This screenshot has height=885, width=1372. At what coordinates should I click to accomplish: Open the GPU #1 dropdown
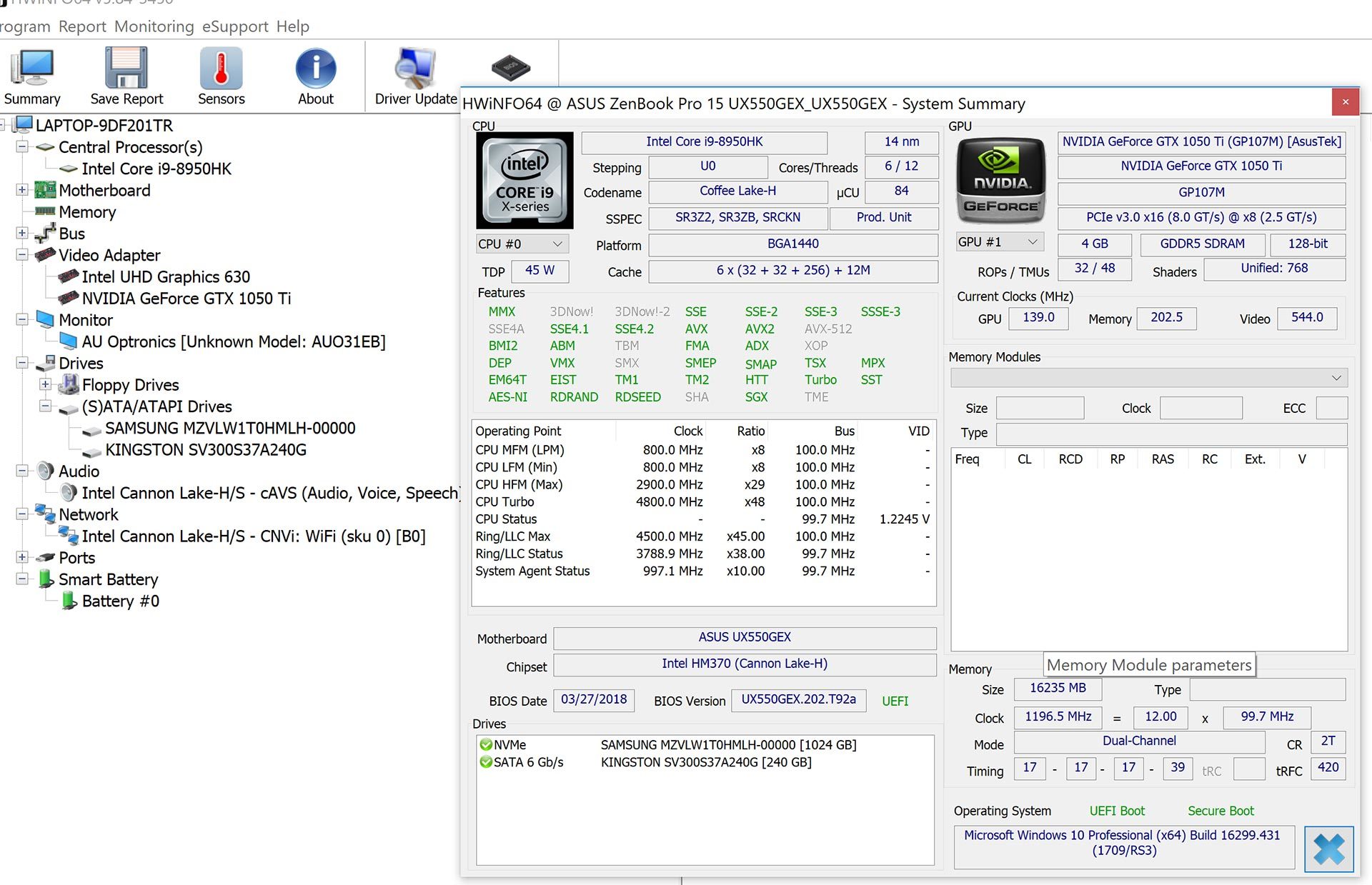coord(999,242)
